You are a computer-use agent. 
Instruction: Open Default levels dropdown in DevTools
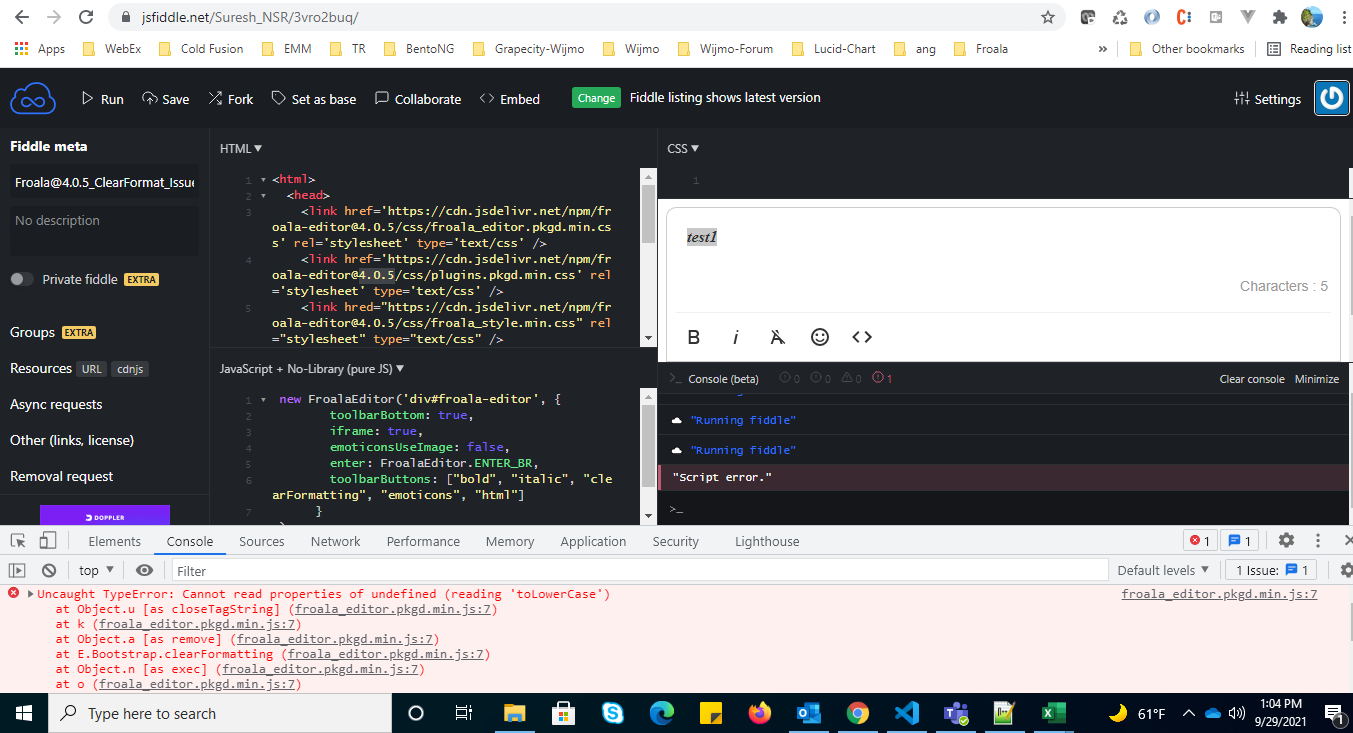[x=1163, y=570]
